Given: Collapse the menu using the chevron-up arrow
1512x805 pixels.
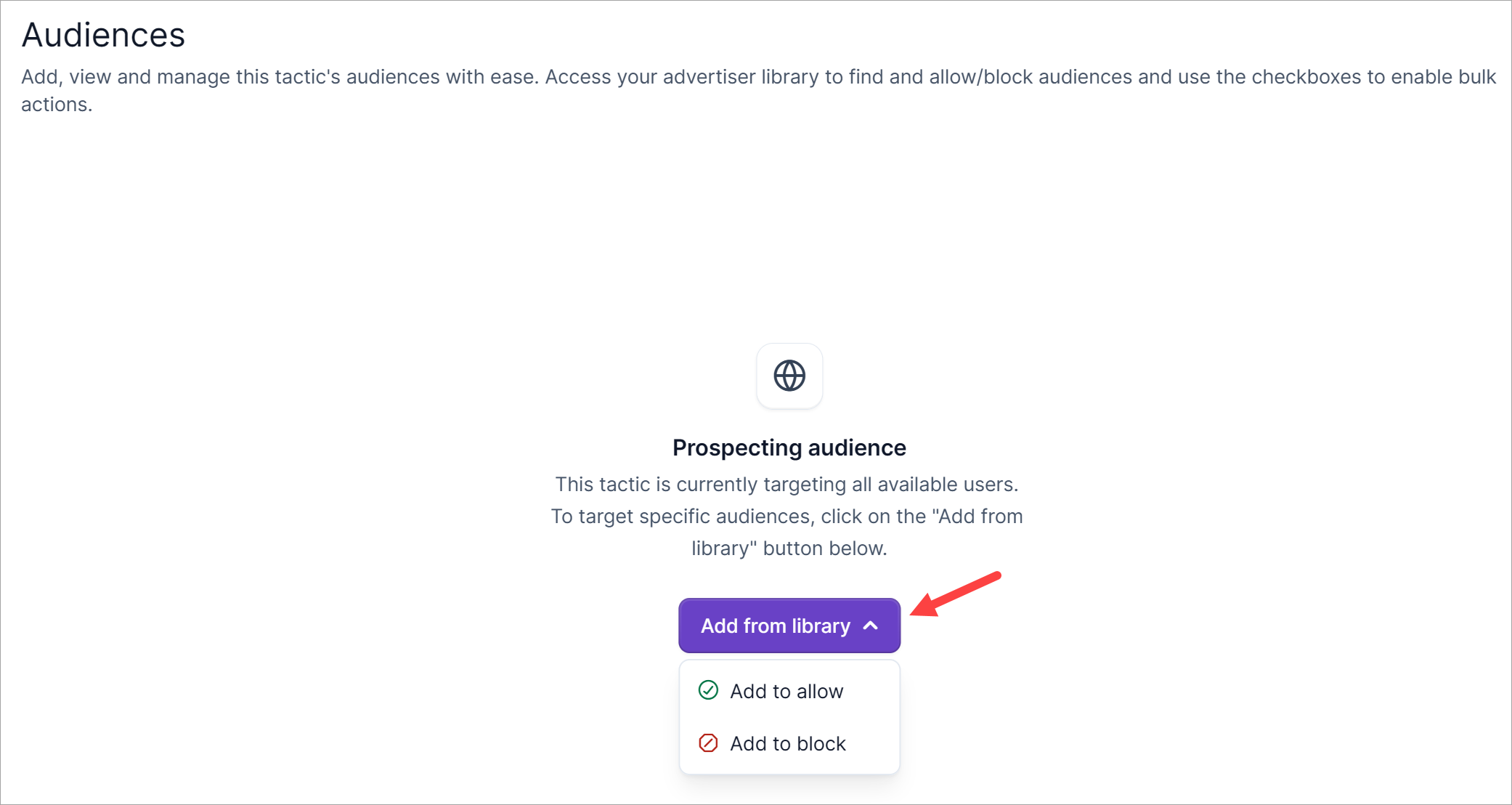Looking at the screenshot, I should (x=871, y=626).
